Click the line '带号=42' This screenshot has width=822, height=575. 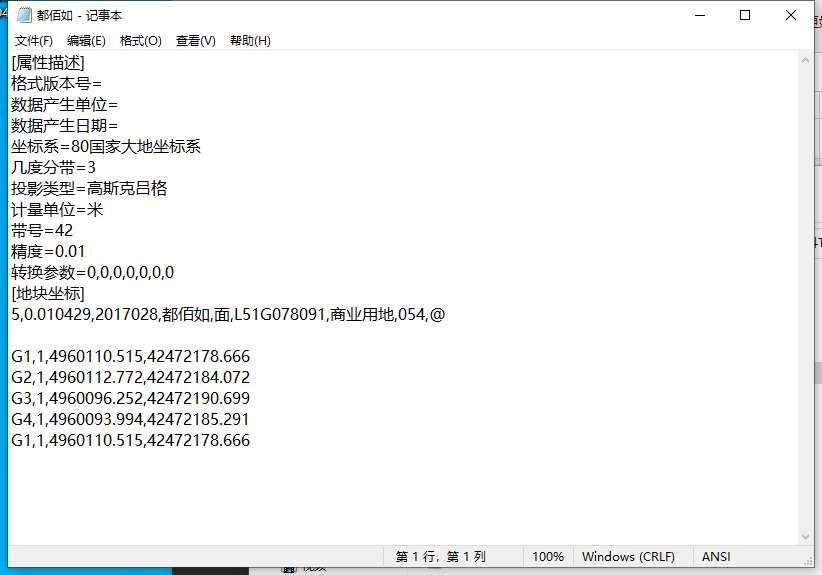(42, 231)
